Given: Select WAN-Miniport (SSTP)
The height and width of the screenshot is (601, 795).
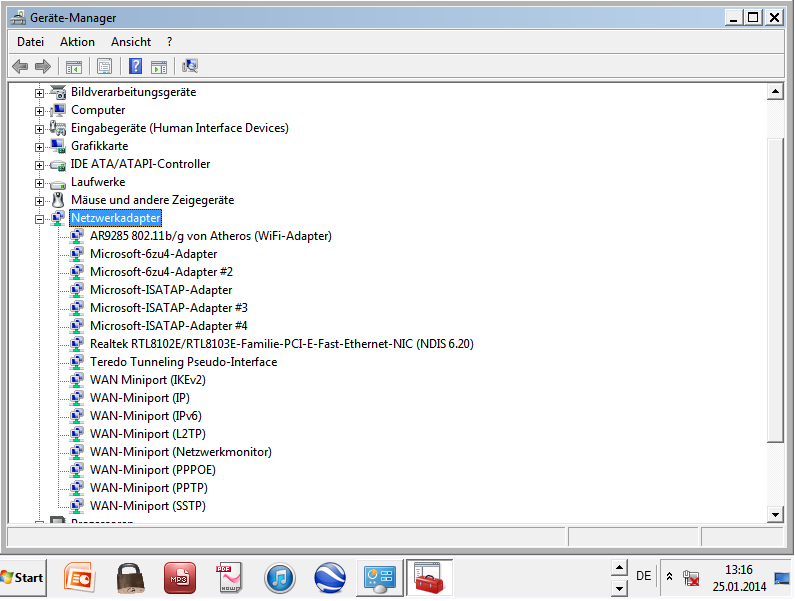Looking at the screenshot, I should click(148, 506).
